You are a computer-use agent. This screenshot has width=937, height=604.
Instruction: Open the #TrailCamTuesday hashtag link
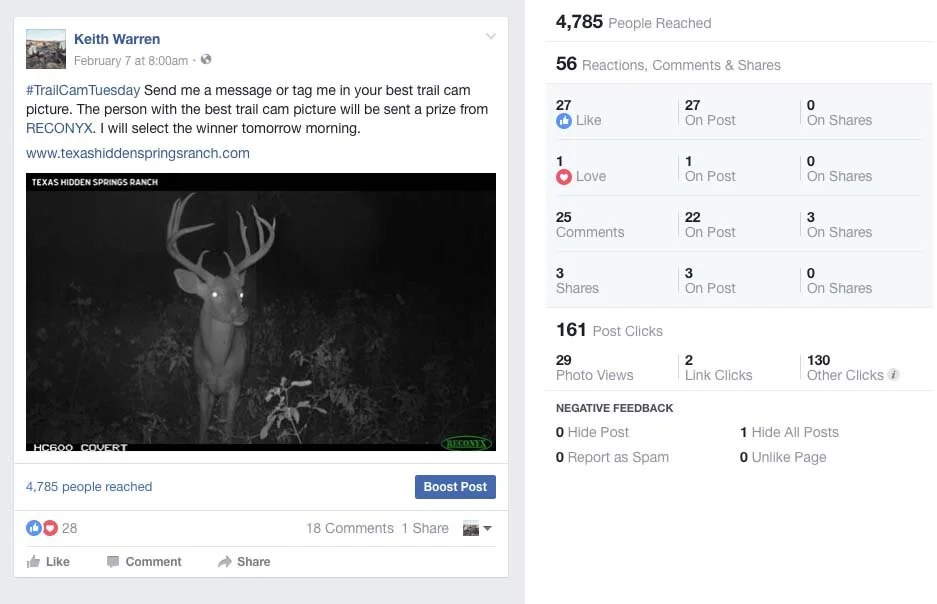pos(83,90)
